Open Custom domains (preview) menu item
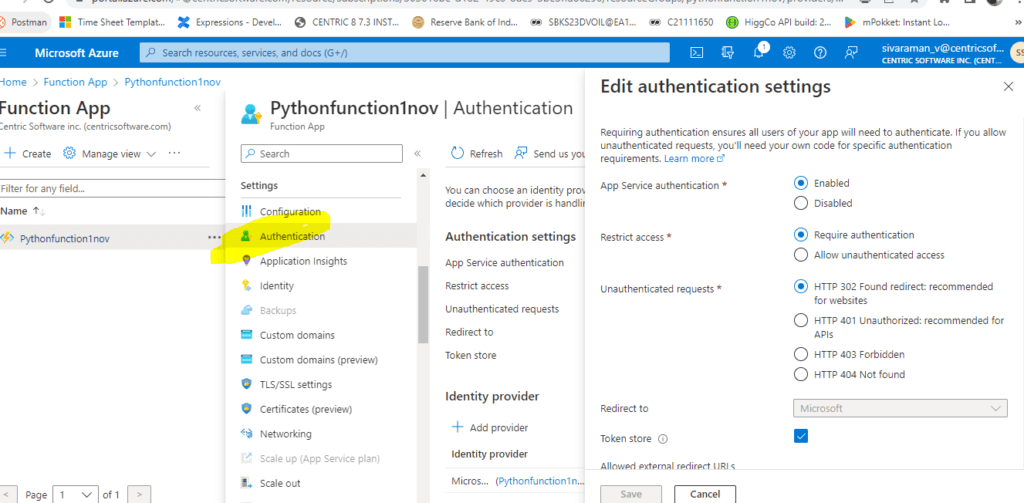The height and width of the screenshot is (503, 1024). [320, 360]
